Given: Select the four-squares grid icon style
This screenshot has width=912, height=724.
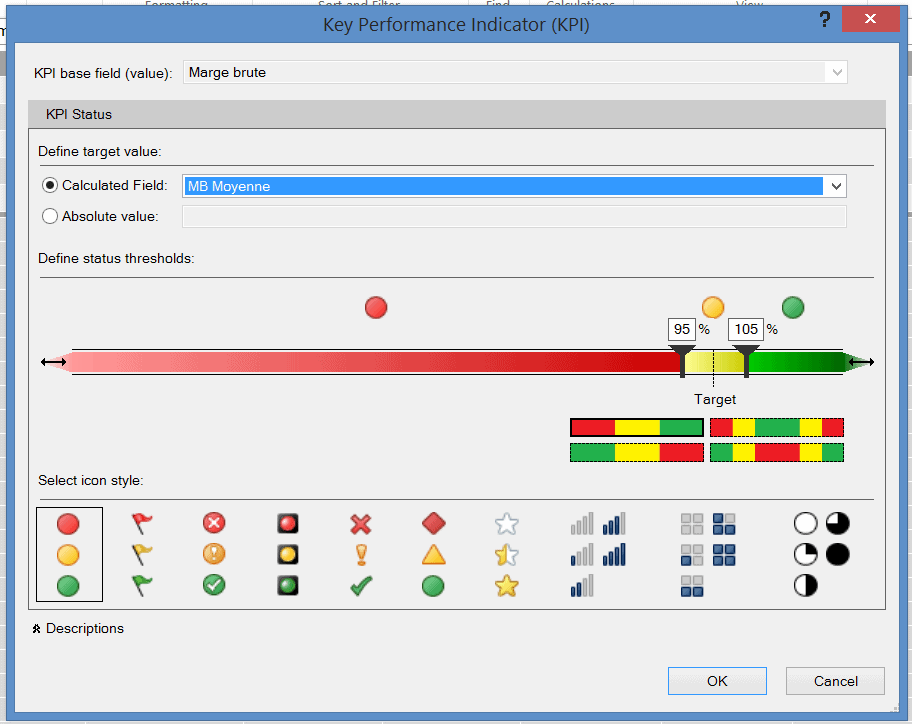Looking at the screenshot, I should (708, 554).
